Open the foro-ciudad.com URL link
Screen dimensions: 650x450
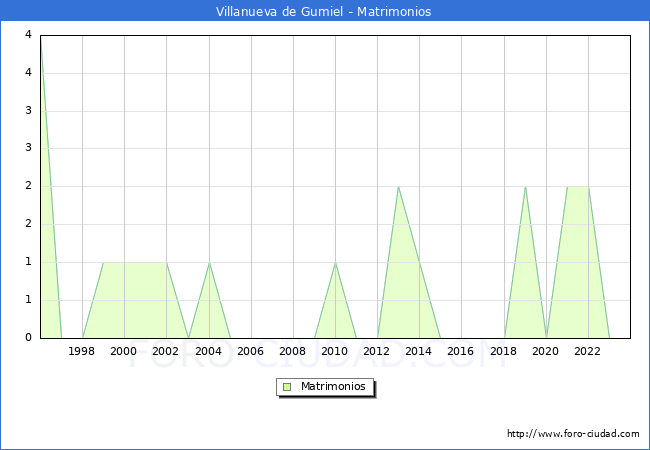(x=573, y=434)
